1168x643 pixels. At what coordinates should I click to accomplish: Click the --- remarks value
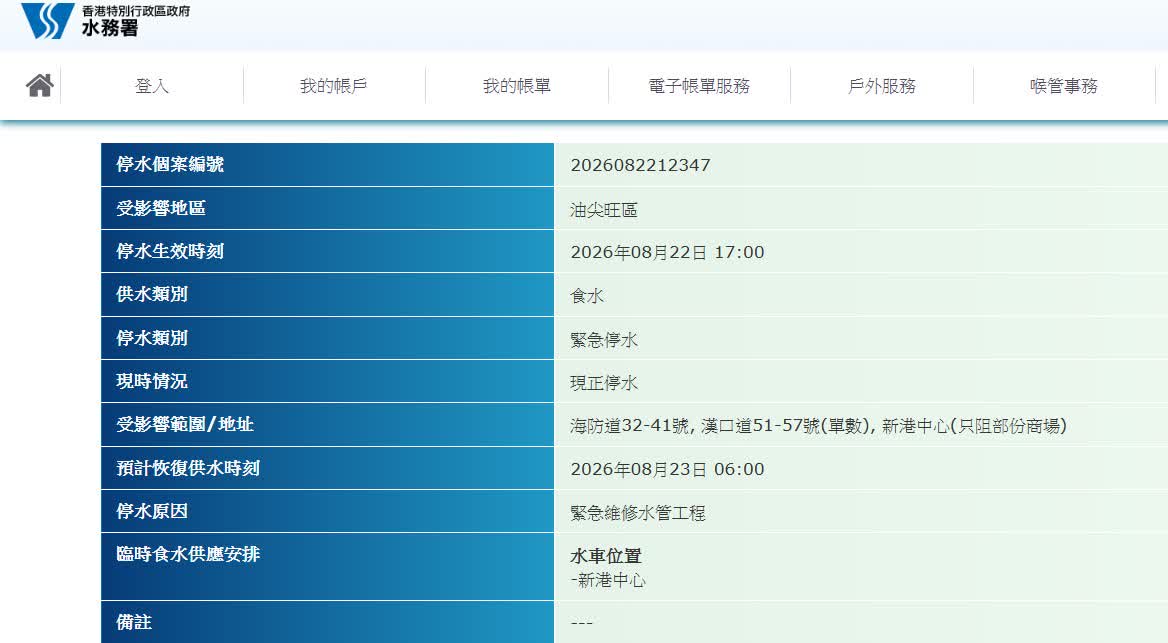tap(581, 622)
